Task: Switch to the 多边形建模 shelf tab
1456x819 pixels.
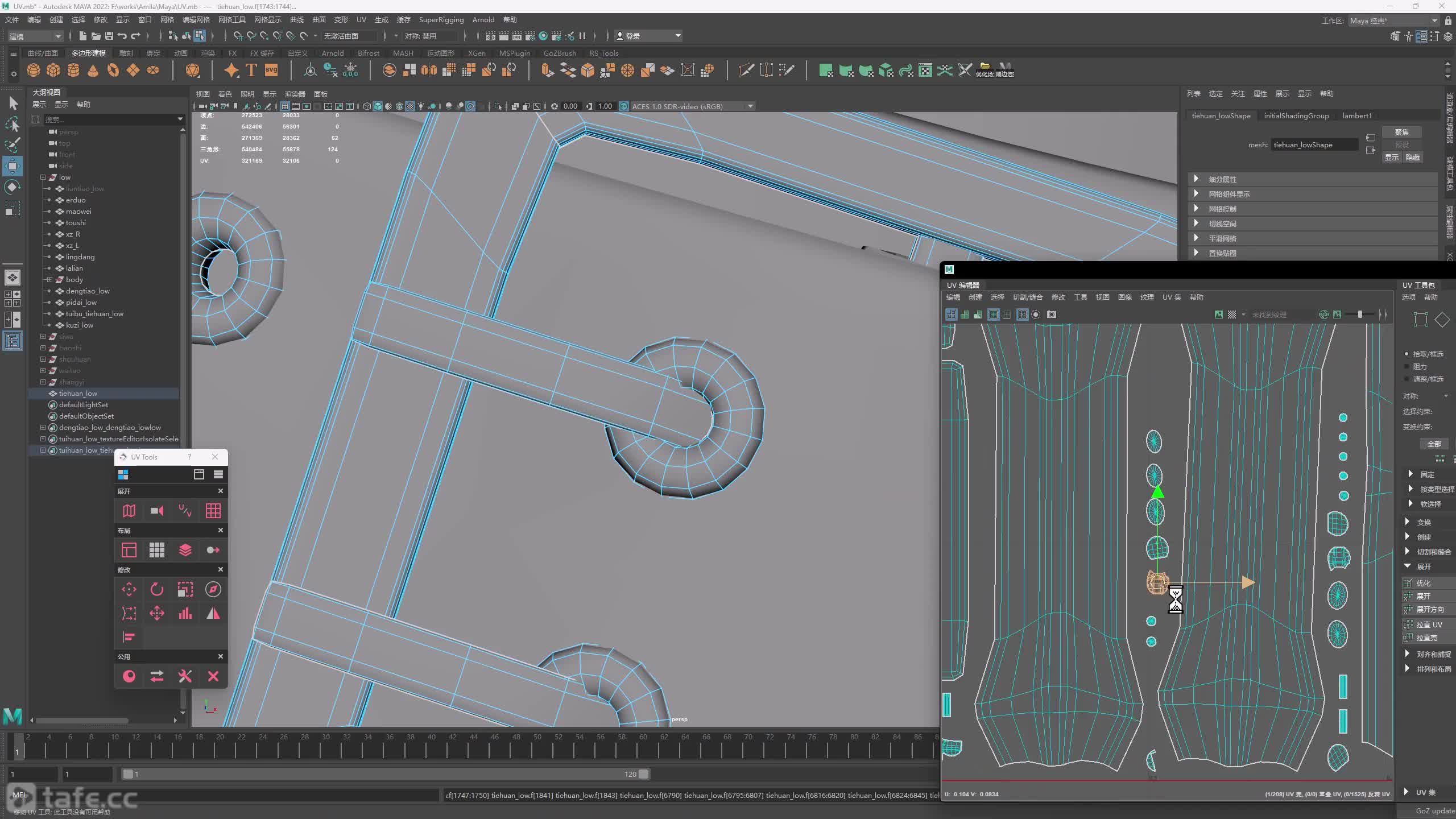Action: click(x=88, y=53)
